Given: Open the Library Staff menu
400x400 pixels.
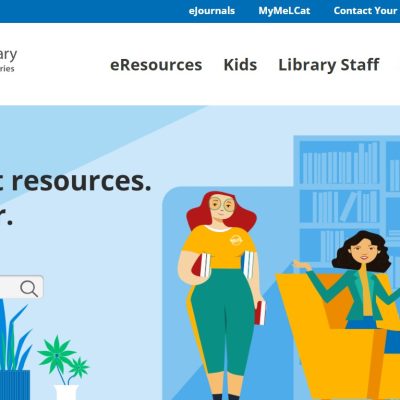Looking at the screenshot, I should [x=329, y=65].
